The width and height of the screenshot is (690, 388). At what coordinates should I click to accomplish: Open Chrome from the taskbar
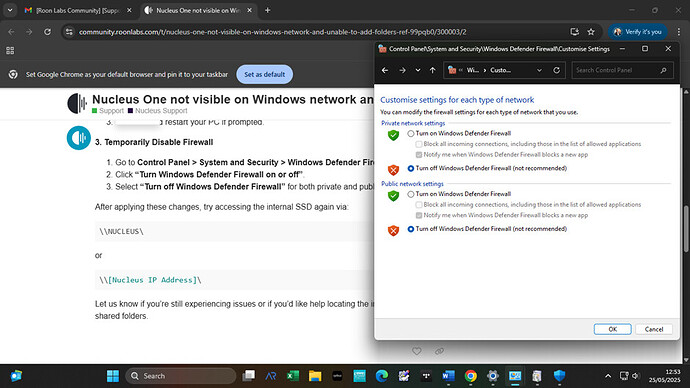coord(470,376)
